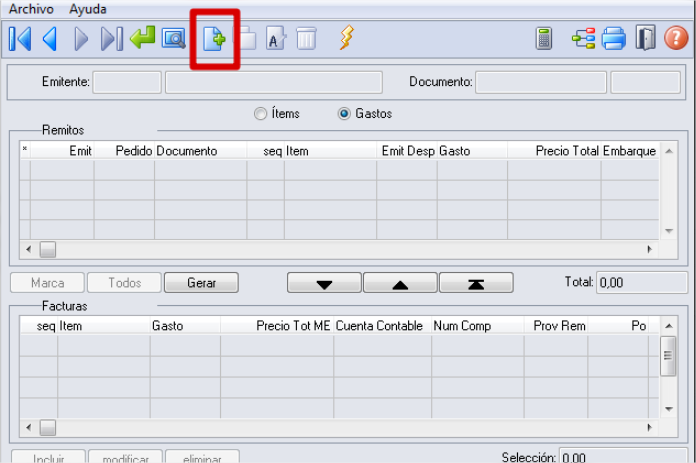The width and height of the screenshot is (696, 463).
Task: Click the trash delete icon
Action: click(x=306, y=39)
